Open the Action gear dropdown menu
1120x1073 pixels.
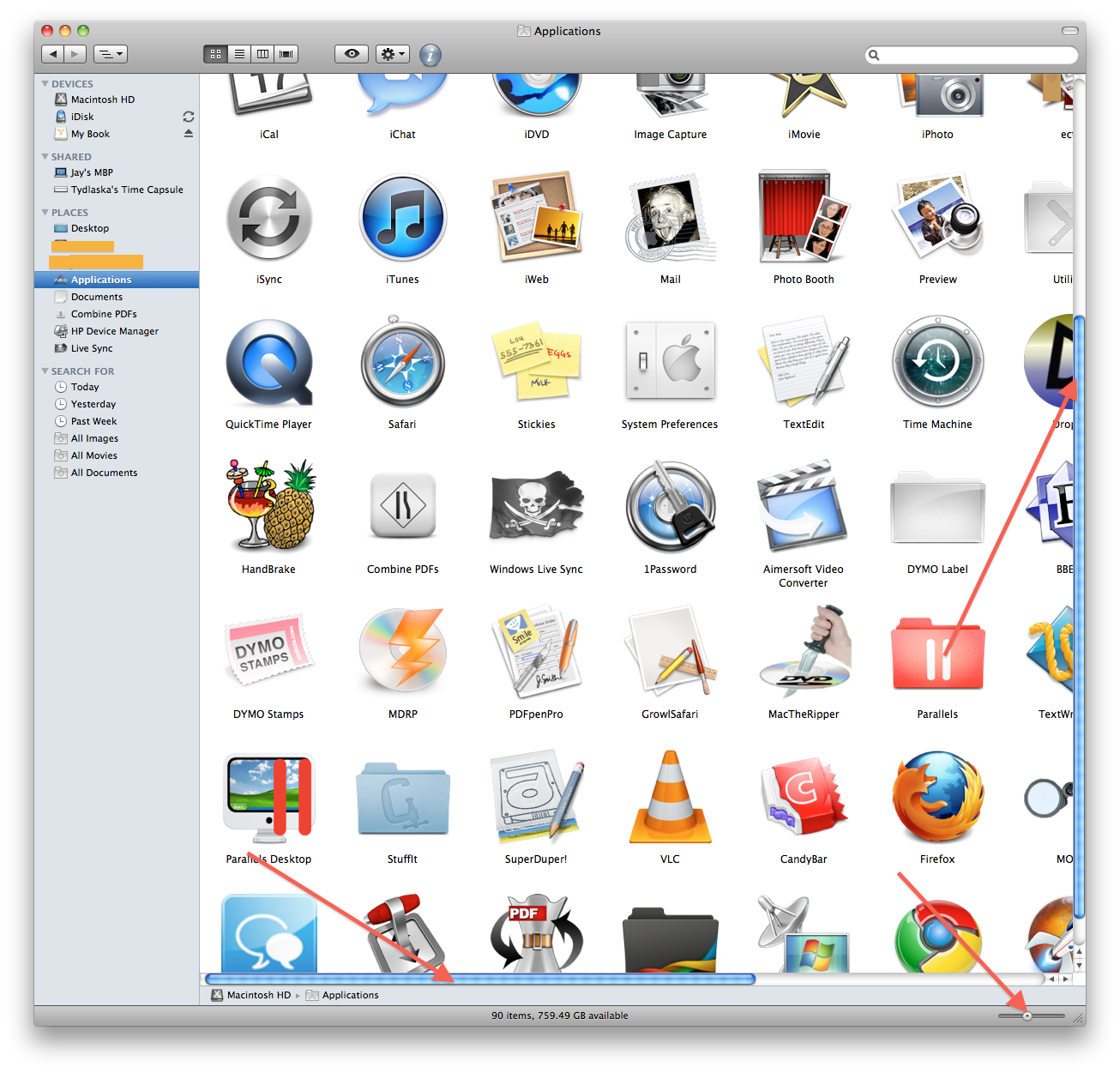393,54
